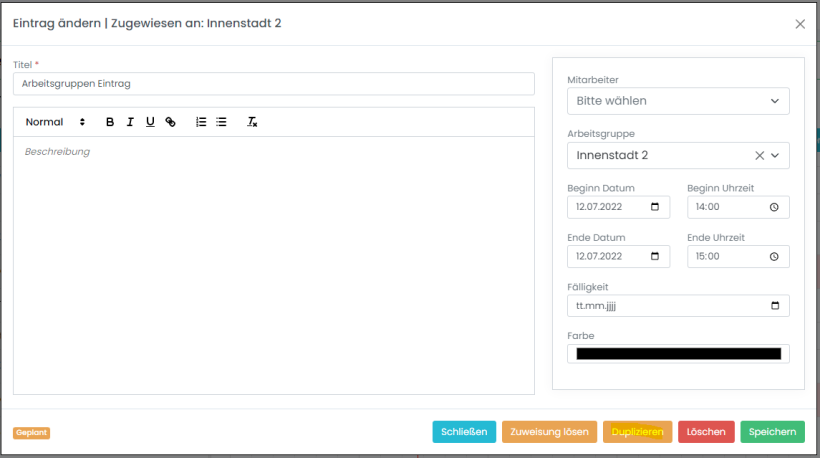Open the Mitarbeiter dropdown
This screenshot has height=458, width=820.
click(x=677, y=101)
